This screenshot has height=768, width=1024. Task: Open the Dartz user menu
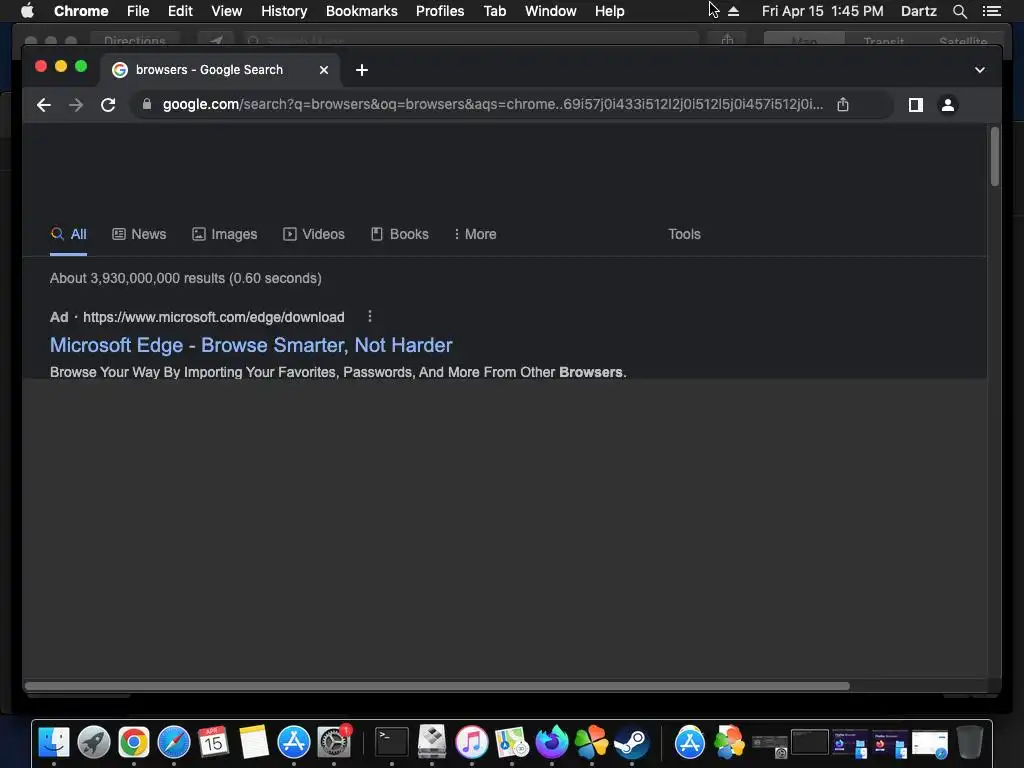pos(918,11)
